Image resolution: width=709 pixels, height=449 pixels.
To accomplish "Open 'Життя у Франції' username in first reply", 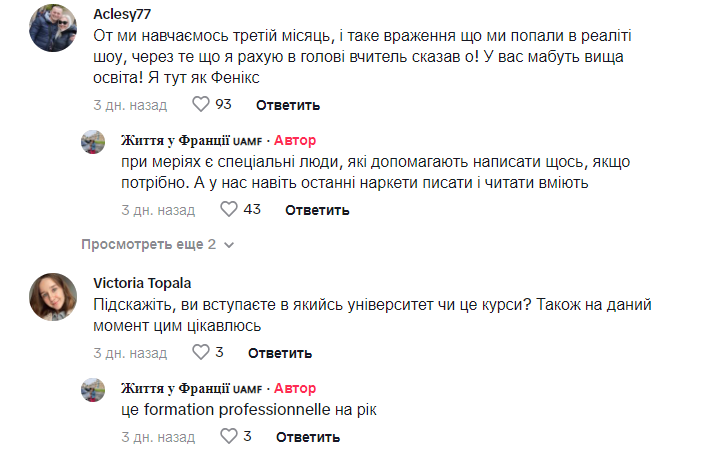I will click(x=176, y=139).
